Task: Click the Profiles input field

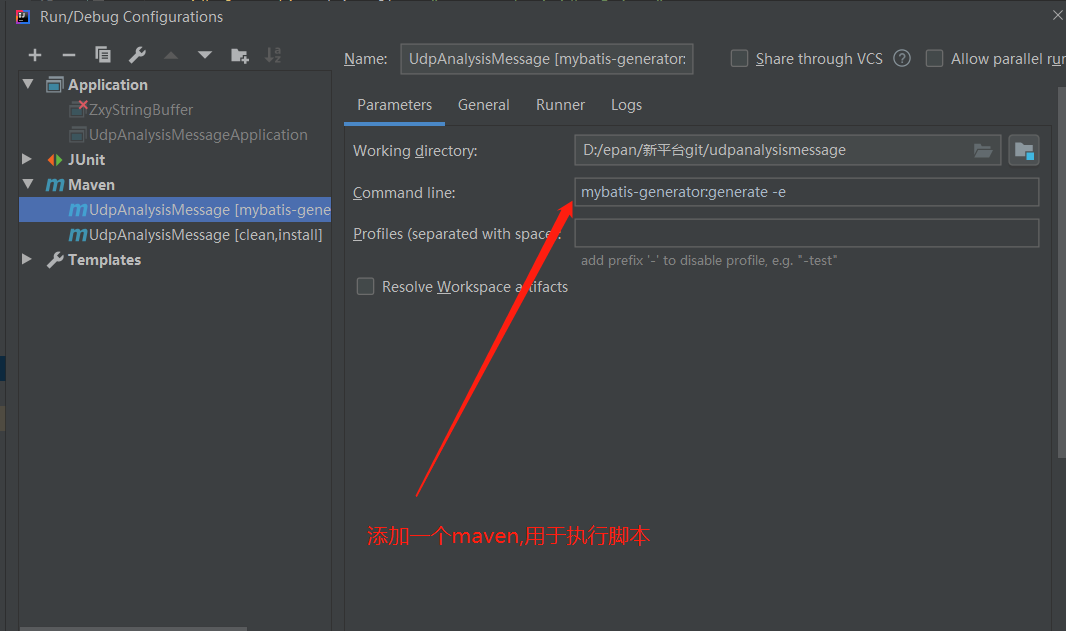Action: pyautogui.click(x=806, y=233)
